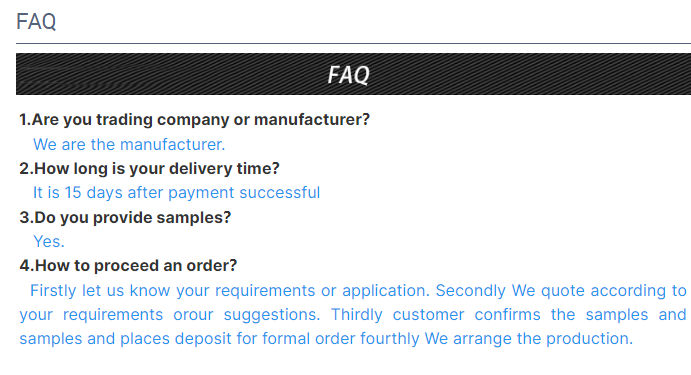
Task: Select question 2 about delivery time
Action: pyautogui.click(x=149, y=168)
